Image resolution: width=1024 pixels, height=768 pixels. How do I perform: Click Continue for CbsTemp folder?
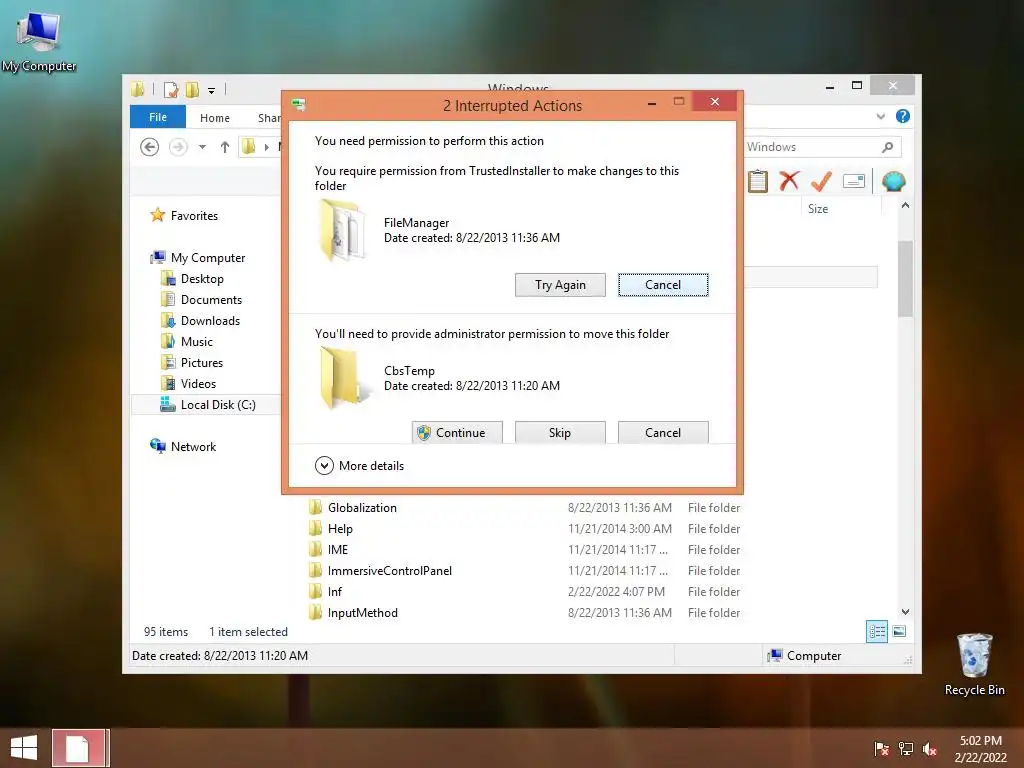(457, 432)
